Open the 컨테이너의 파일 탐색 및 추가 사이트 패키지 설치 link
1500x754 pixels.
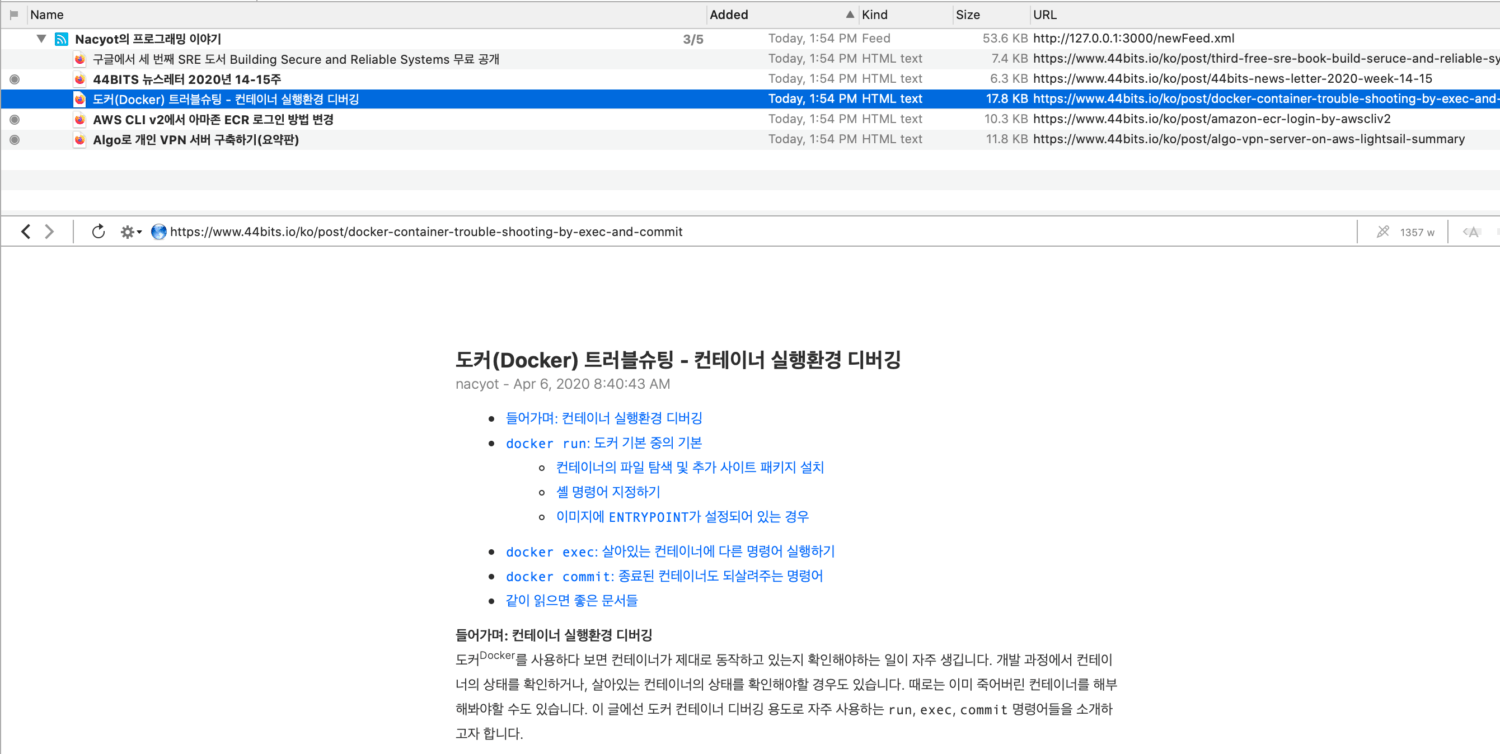coord(690,467)
